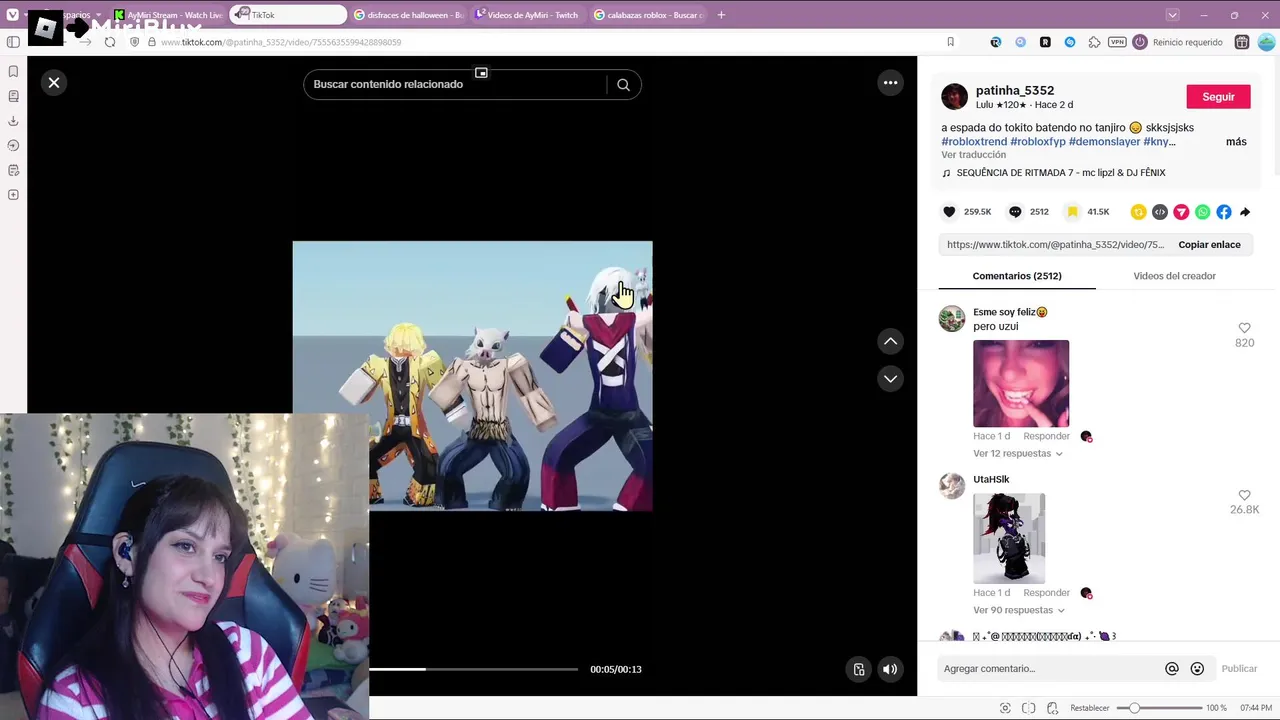The width and height of the screenshot is (1280, 720).
Task: Open Esme's comment image
Action: (x=1021, y=383)
